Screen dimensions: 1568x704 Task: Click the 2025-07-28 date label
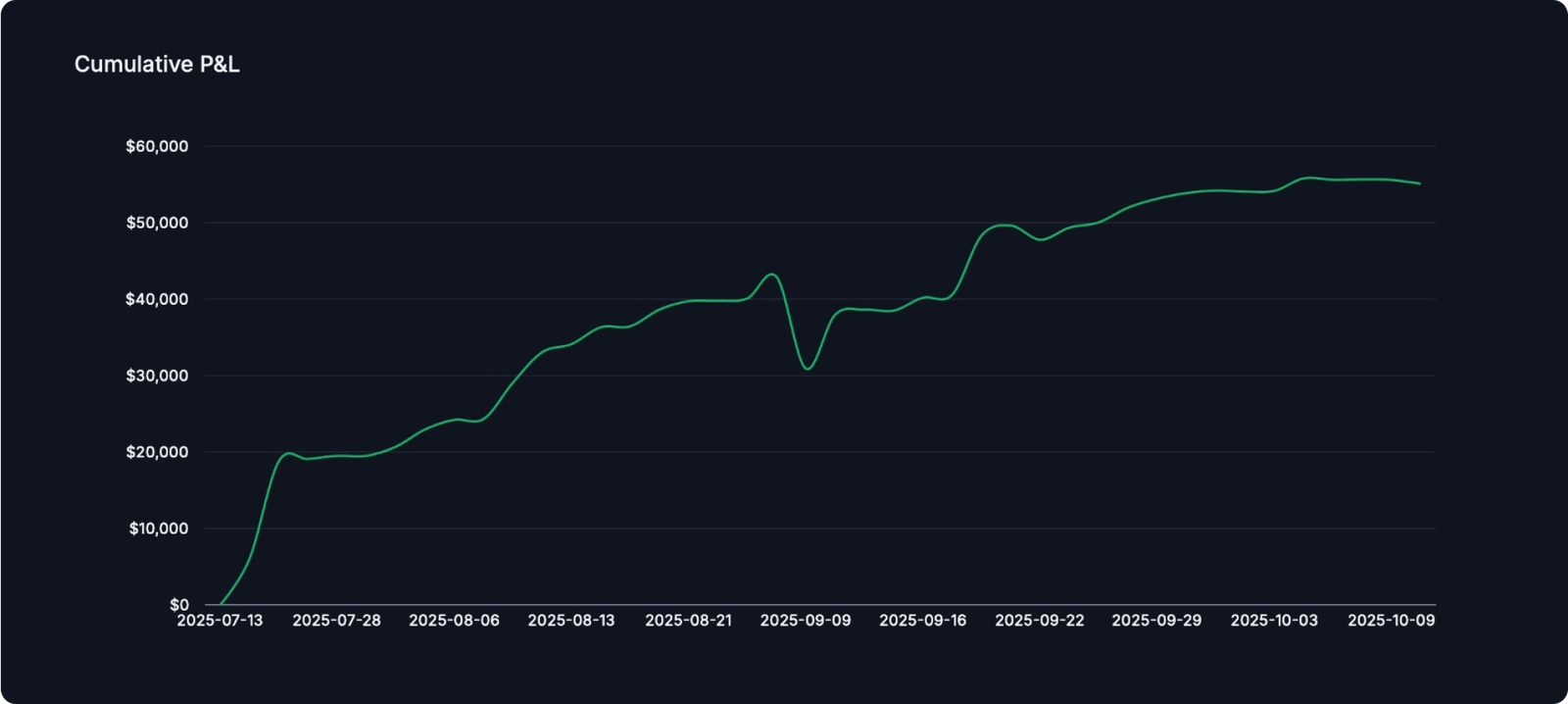click(x=336, y=621)
